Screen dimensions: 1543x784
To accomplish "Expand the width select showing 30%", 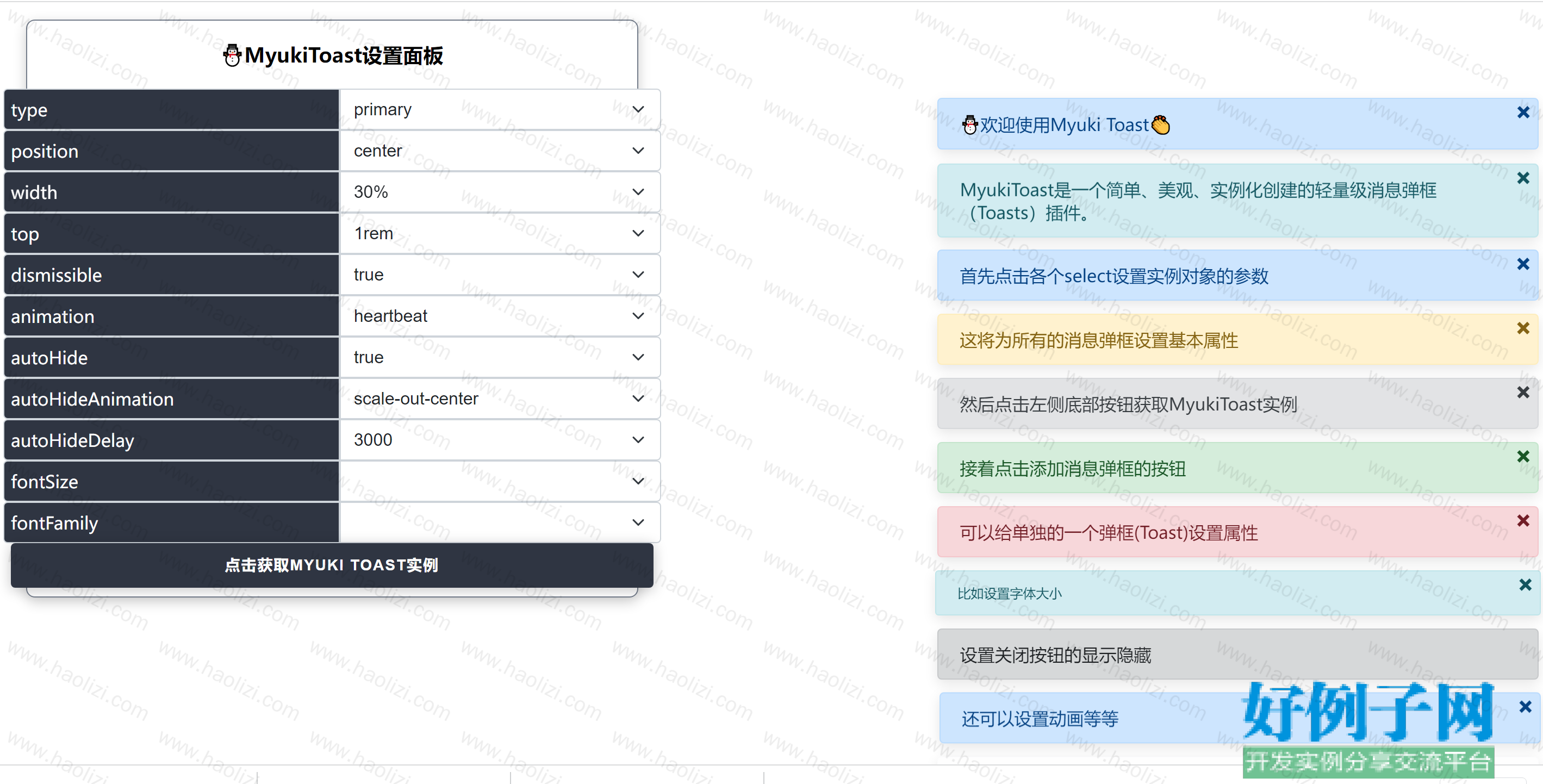I will pyautogui.click(x=500, y=192).
